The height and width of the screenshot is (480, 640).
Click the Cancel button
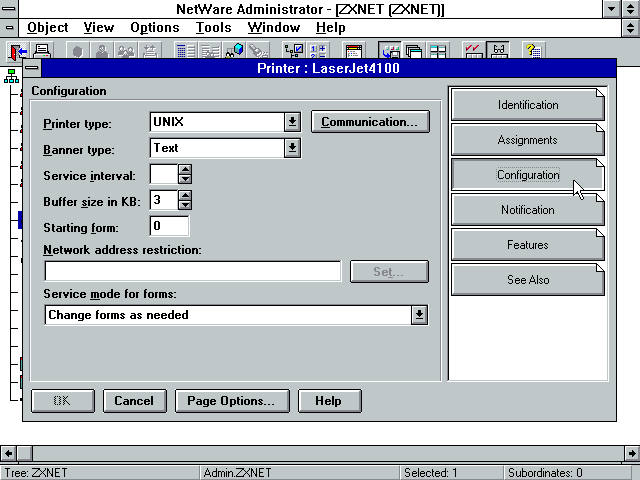point(135,401)
